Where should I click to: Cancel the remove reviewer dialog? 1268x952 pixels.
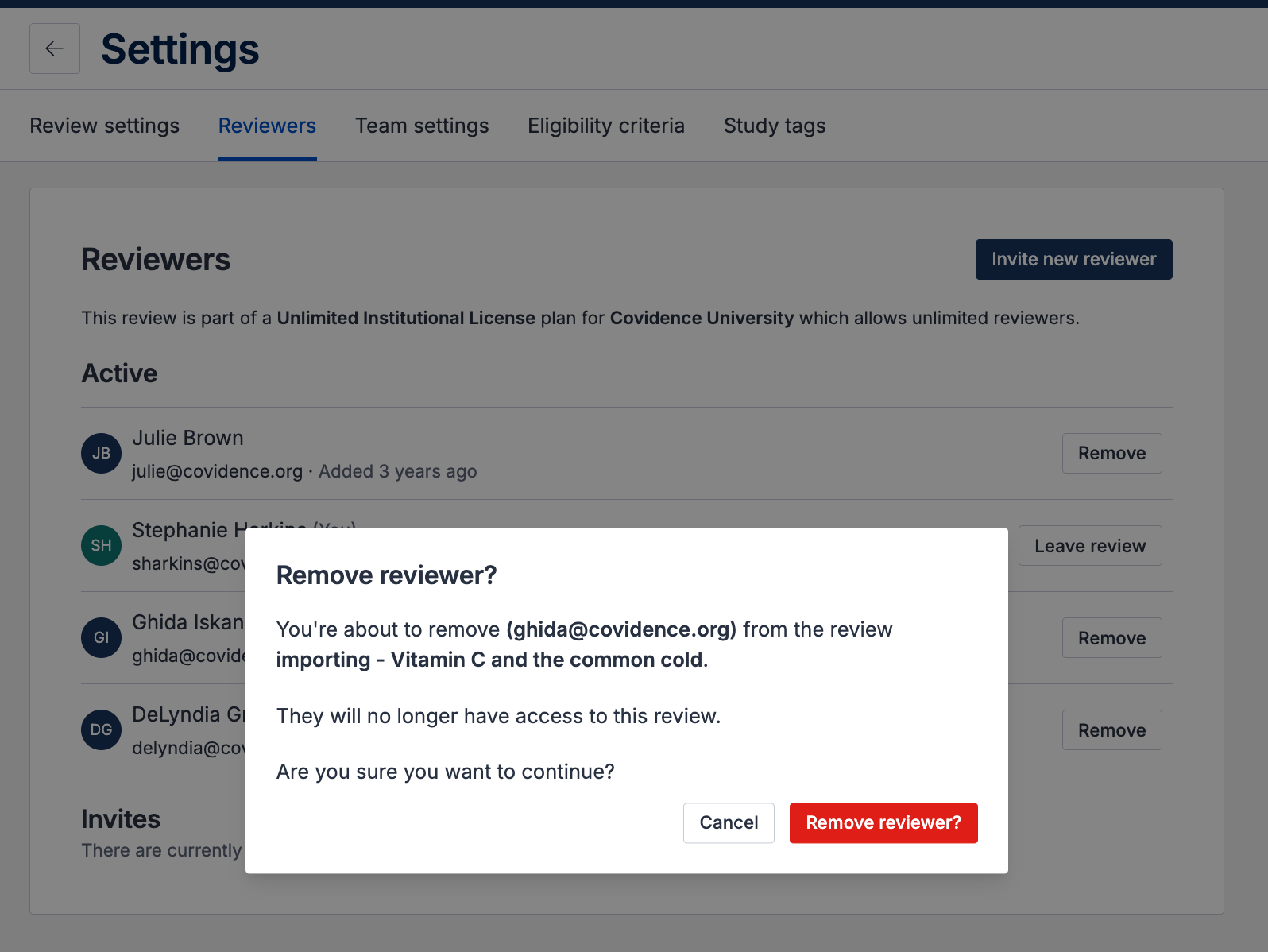tap(729, 822)
